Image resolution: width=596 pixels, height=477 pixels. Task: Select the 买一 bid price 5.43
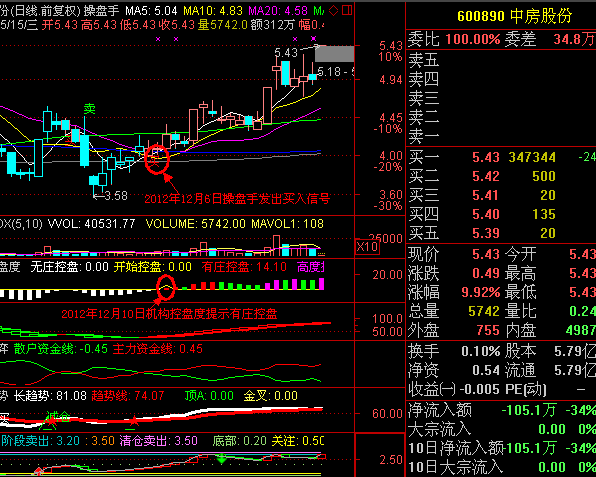pyautogui.click(x=485, y=157)
